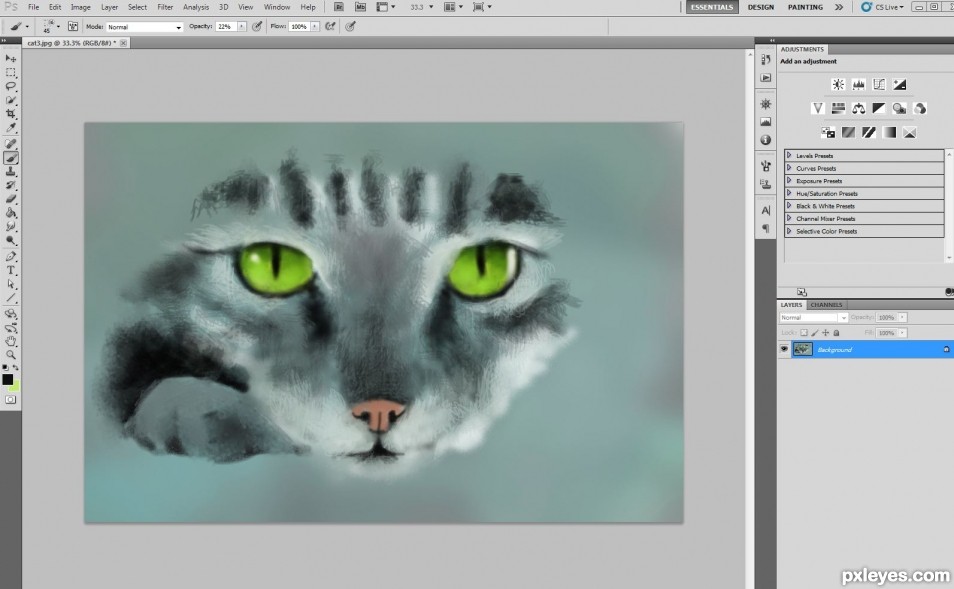954x589 pixels.
Task: Select the Eraser tool
Action: pos(11,199)
